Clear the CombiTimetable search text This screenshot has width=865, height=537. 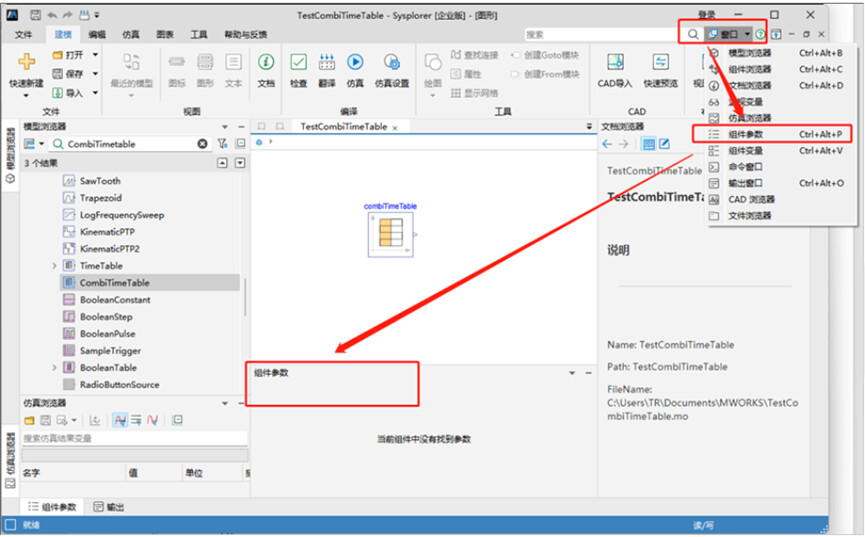(x=202, y=144)
